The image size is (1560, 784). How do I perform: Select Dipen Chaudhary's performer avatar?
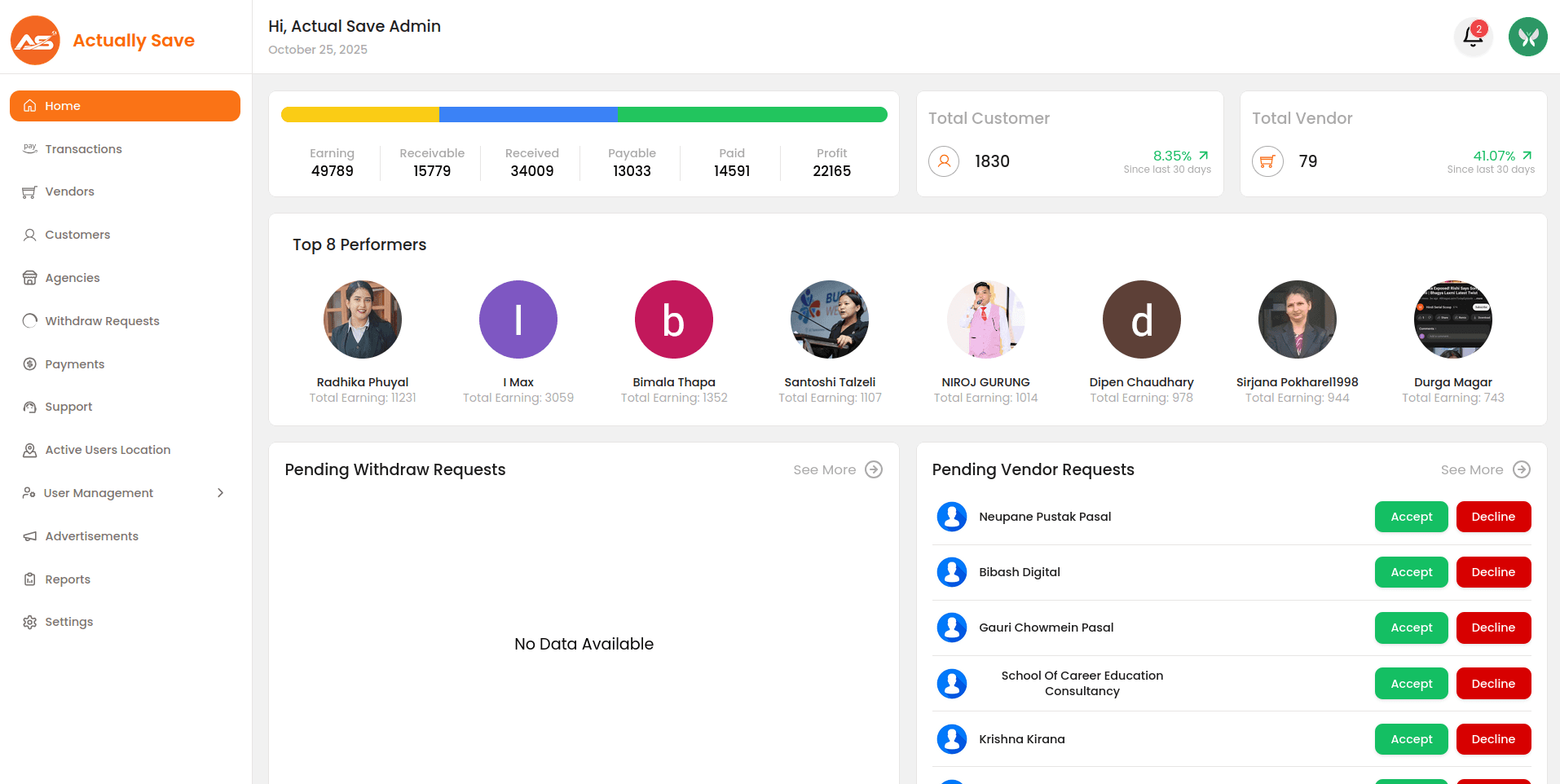(x=1141, y=319)
